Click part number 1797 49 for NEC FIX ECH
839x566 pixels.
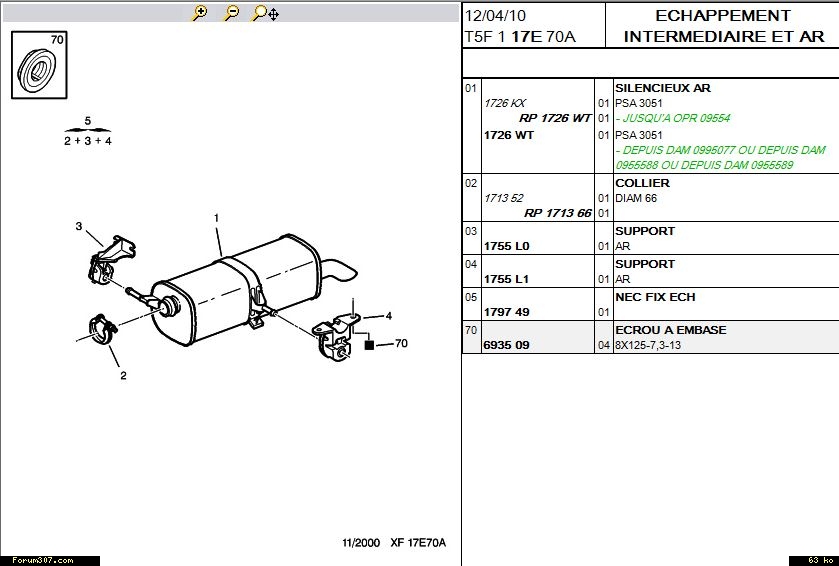click(506, 312)
